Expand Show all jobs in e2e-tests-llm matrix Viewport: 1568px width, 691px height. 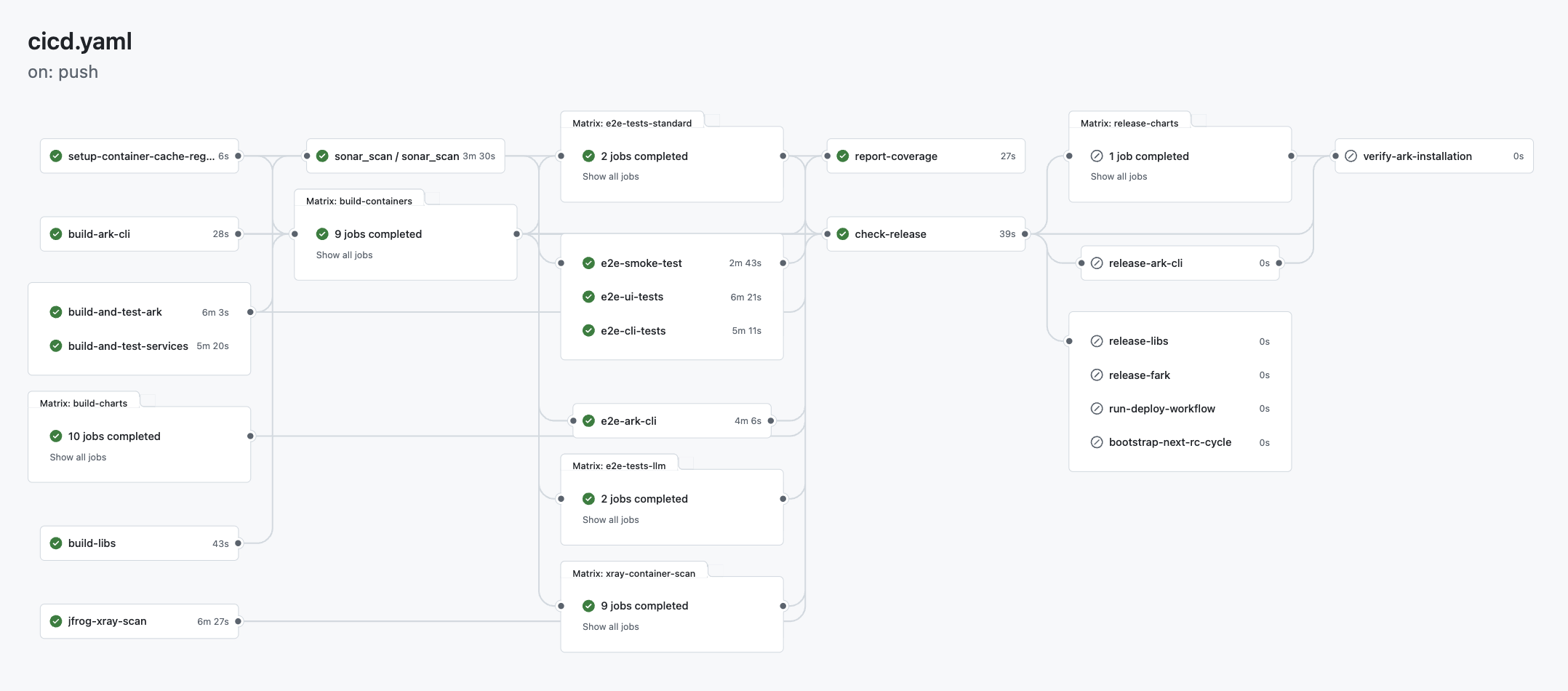pyautogui.click(x=610, y=520)
